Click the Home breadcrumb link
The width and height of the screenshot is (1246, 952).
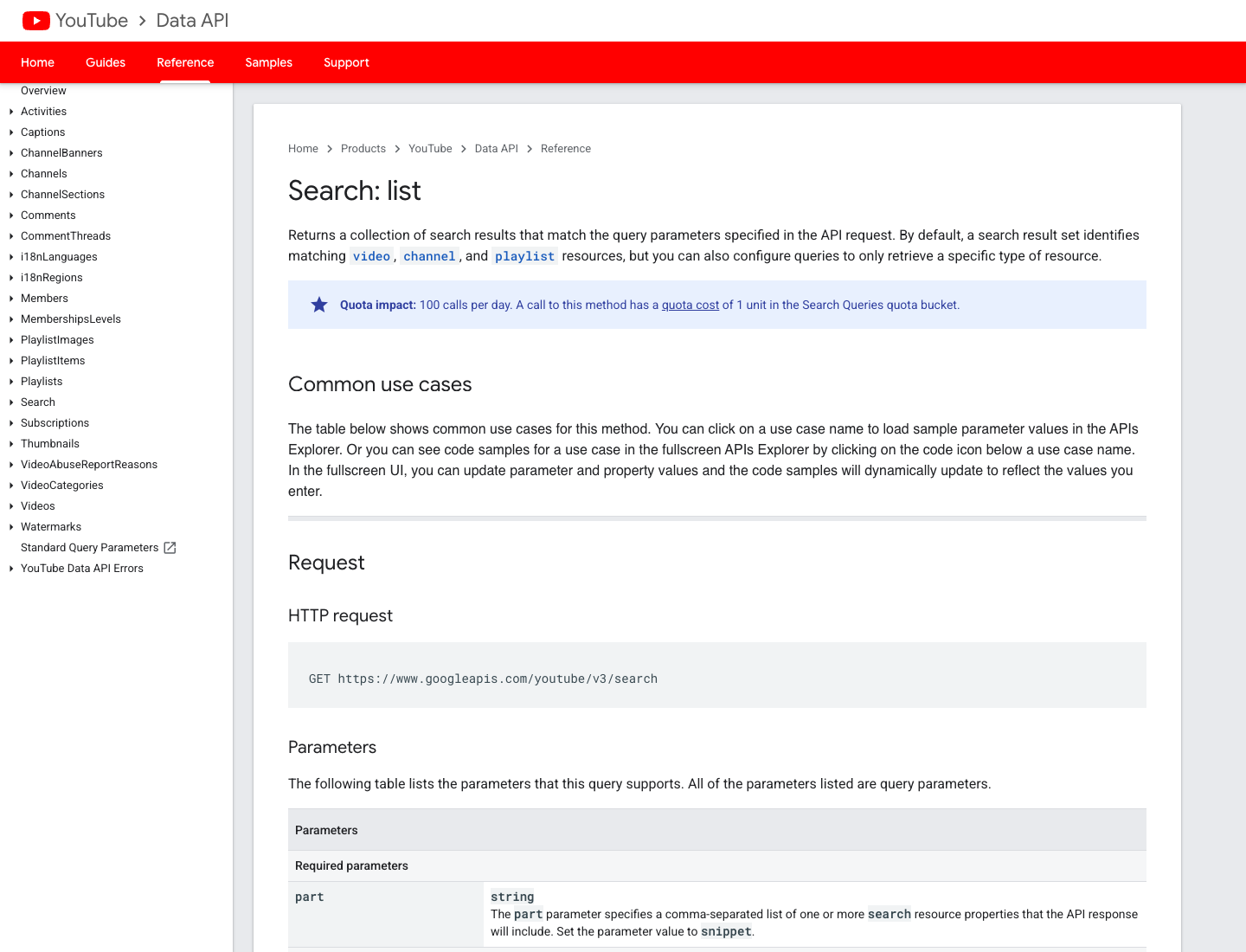[x=303, y=149]
